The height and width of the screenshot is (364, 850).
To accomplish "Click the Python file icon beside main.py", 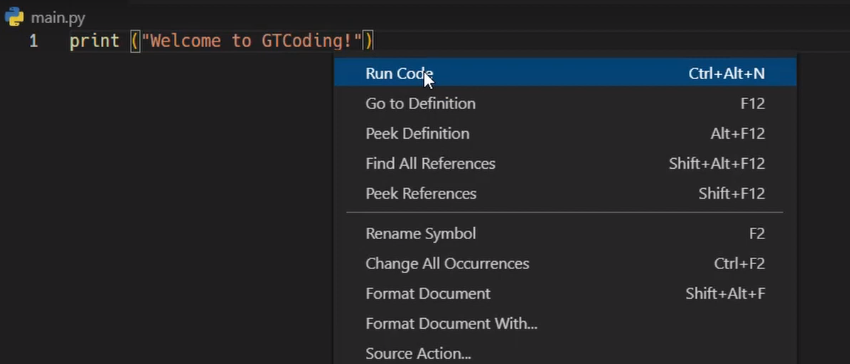I will [x=14, y=17].
